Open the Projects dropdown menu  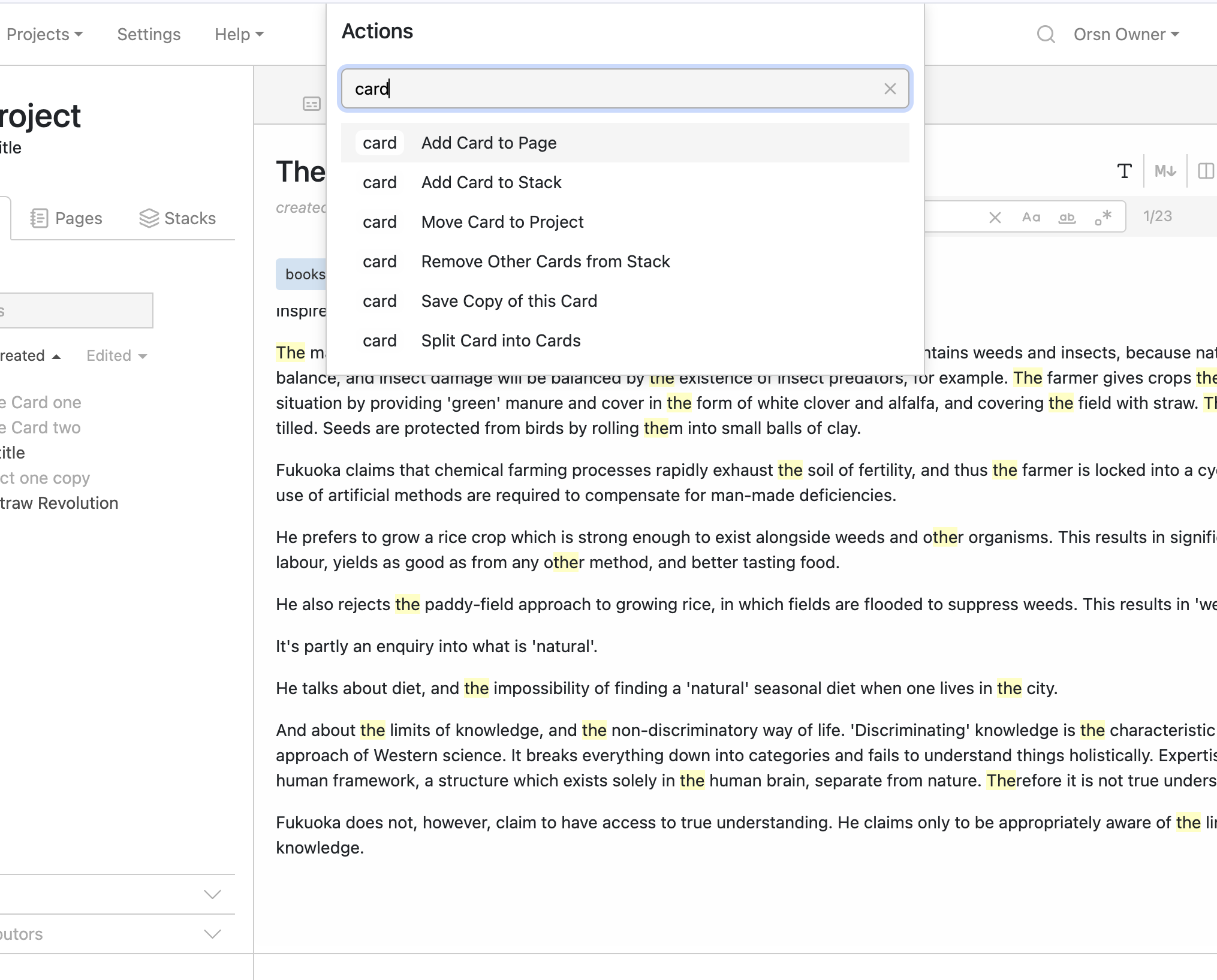(44, 35)
